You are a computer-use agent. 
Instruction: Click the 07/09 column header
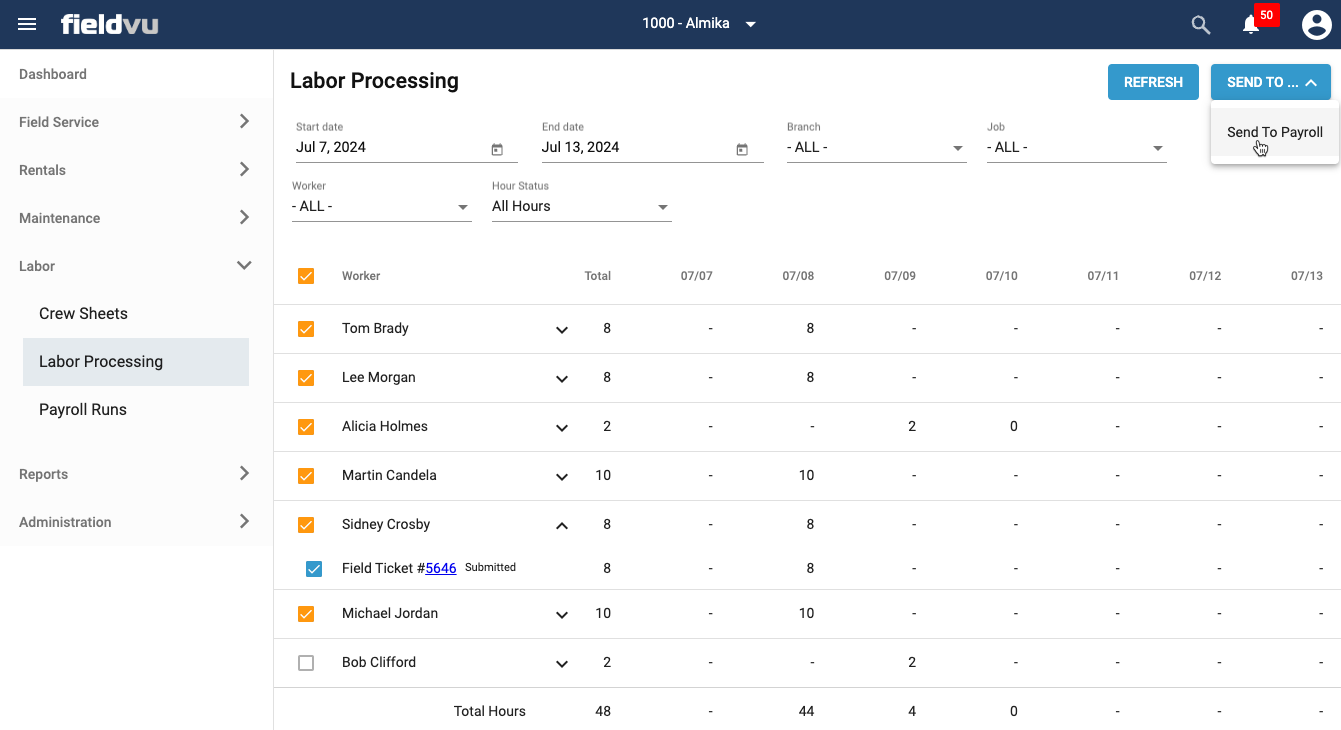tap(900, 276)
